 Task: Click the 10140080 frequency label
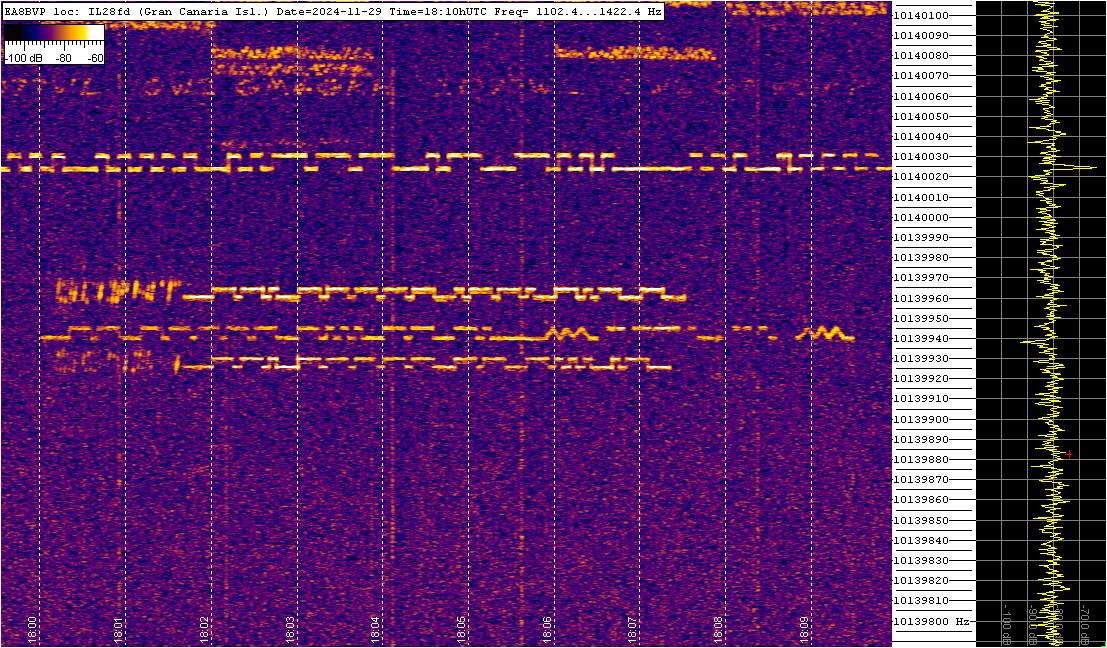(921, 56)
